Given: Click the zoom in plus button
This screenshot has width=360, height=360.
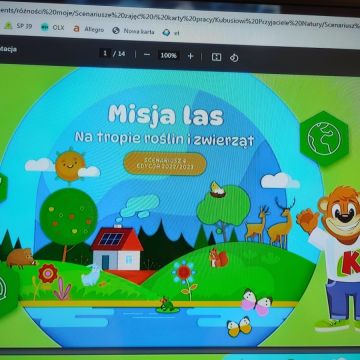Looking at the screenshot, I should [190, 56].
